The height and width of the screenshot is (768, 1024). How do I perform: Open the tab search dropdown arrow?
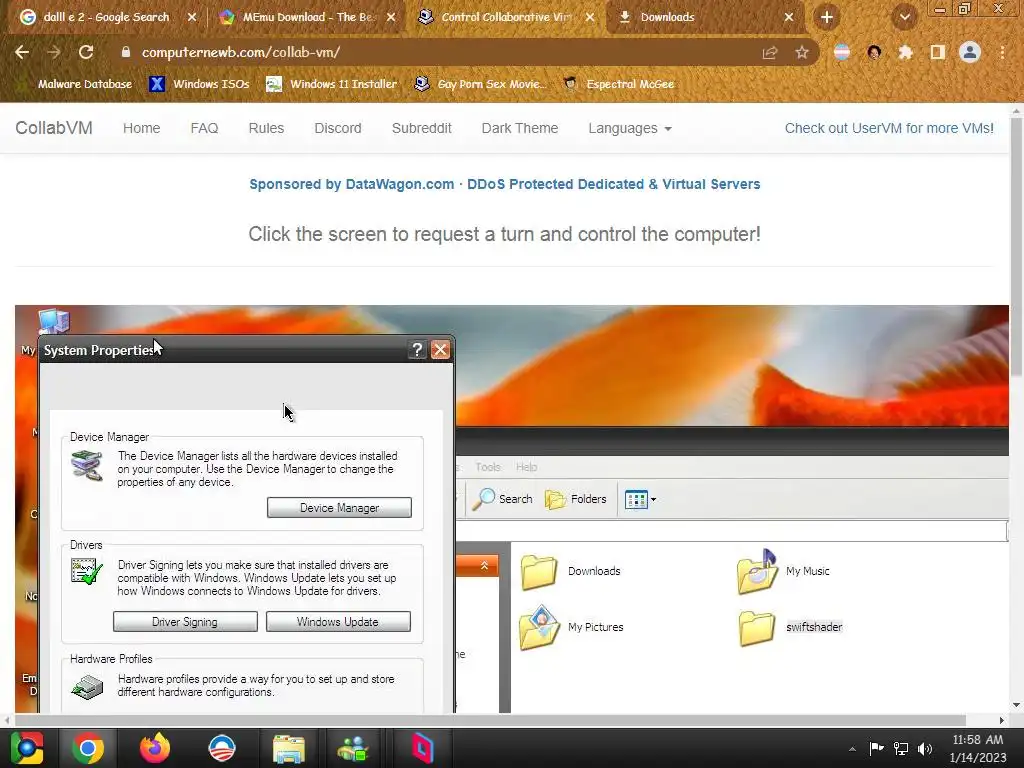904,18
